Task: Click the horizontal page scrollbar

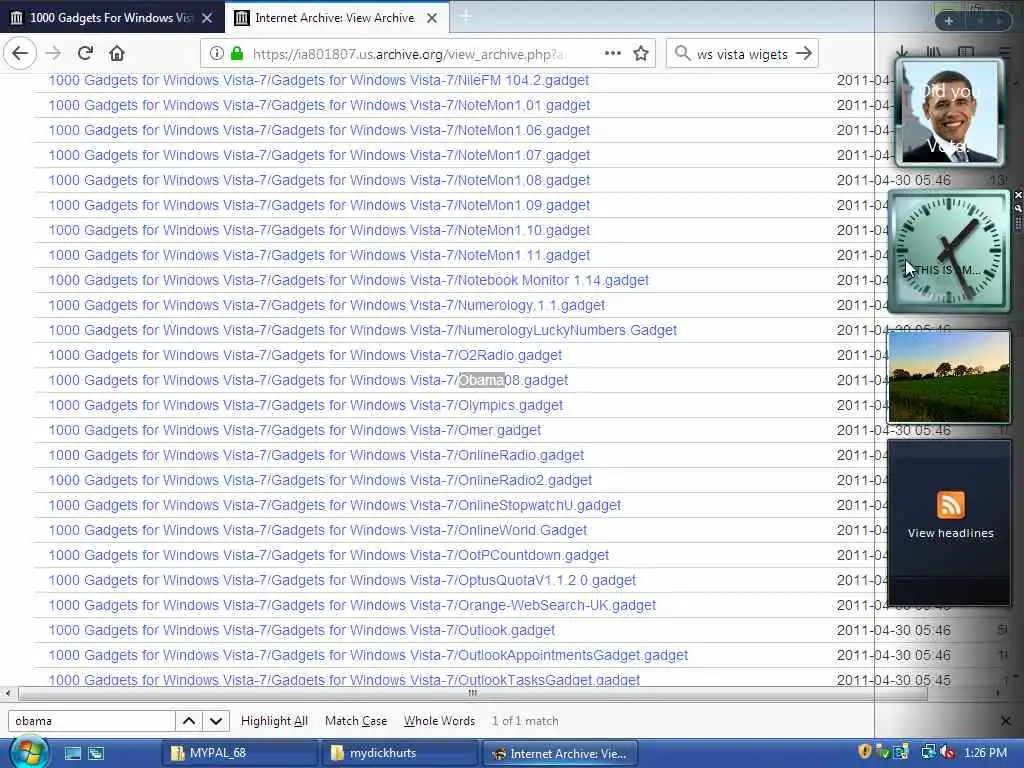Action: [473, 693]
